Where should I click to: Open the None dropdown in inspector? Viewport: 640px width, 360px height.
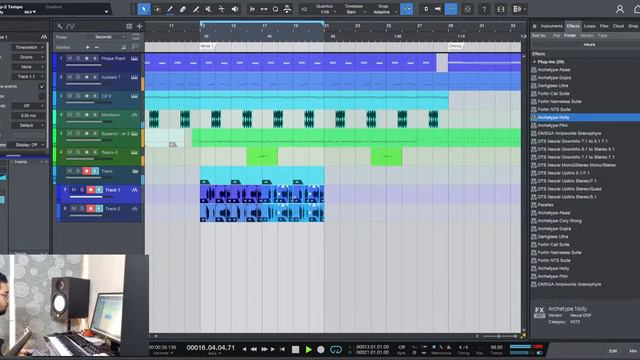pyautogui.click(x=28, y=67)
